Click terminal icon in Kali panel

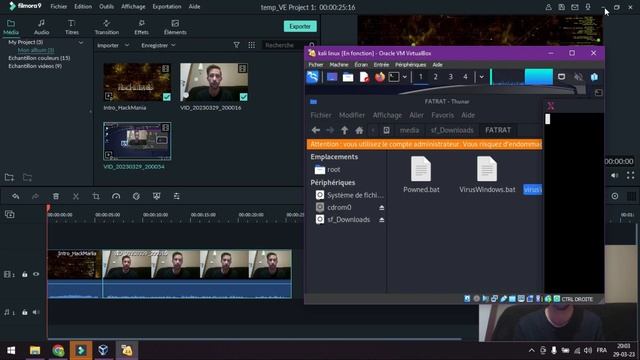click(394, 77)
